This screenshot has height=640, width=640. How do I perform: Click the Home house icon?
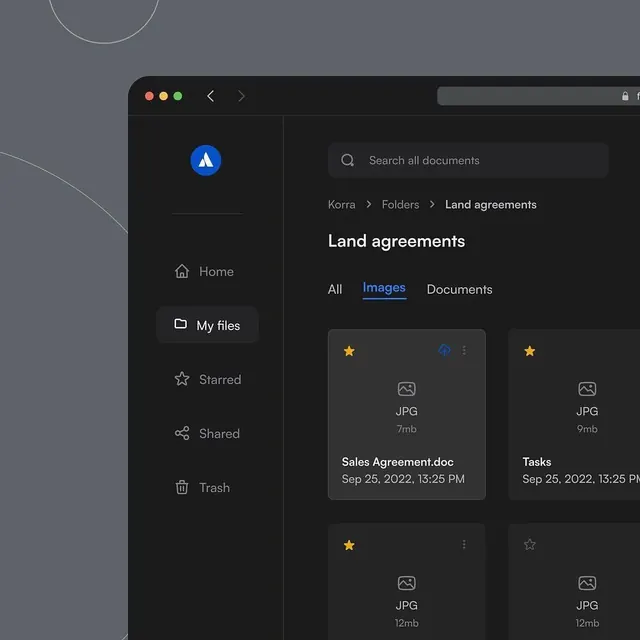tap(182, 271)
